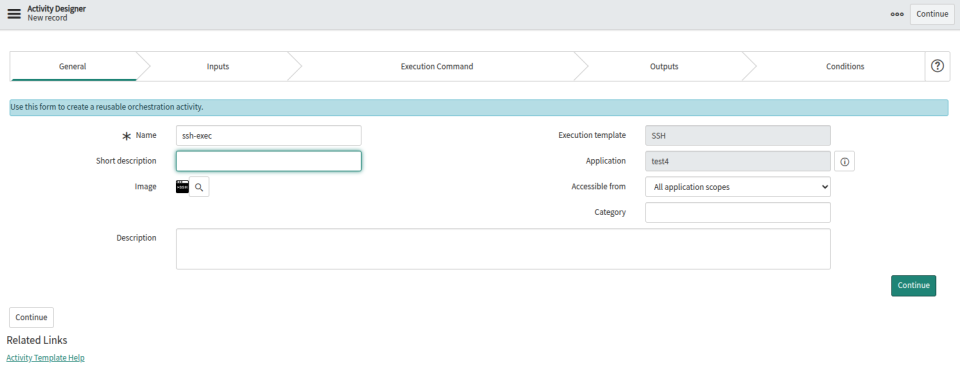Viewport: 960px width, 367px height.
Task: Click the Description text area
Action: 503,249
